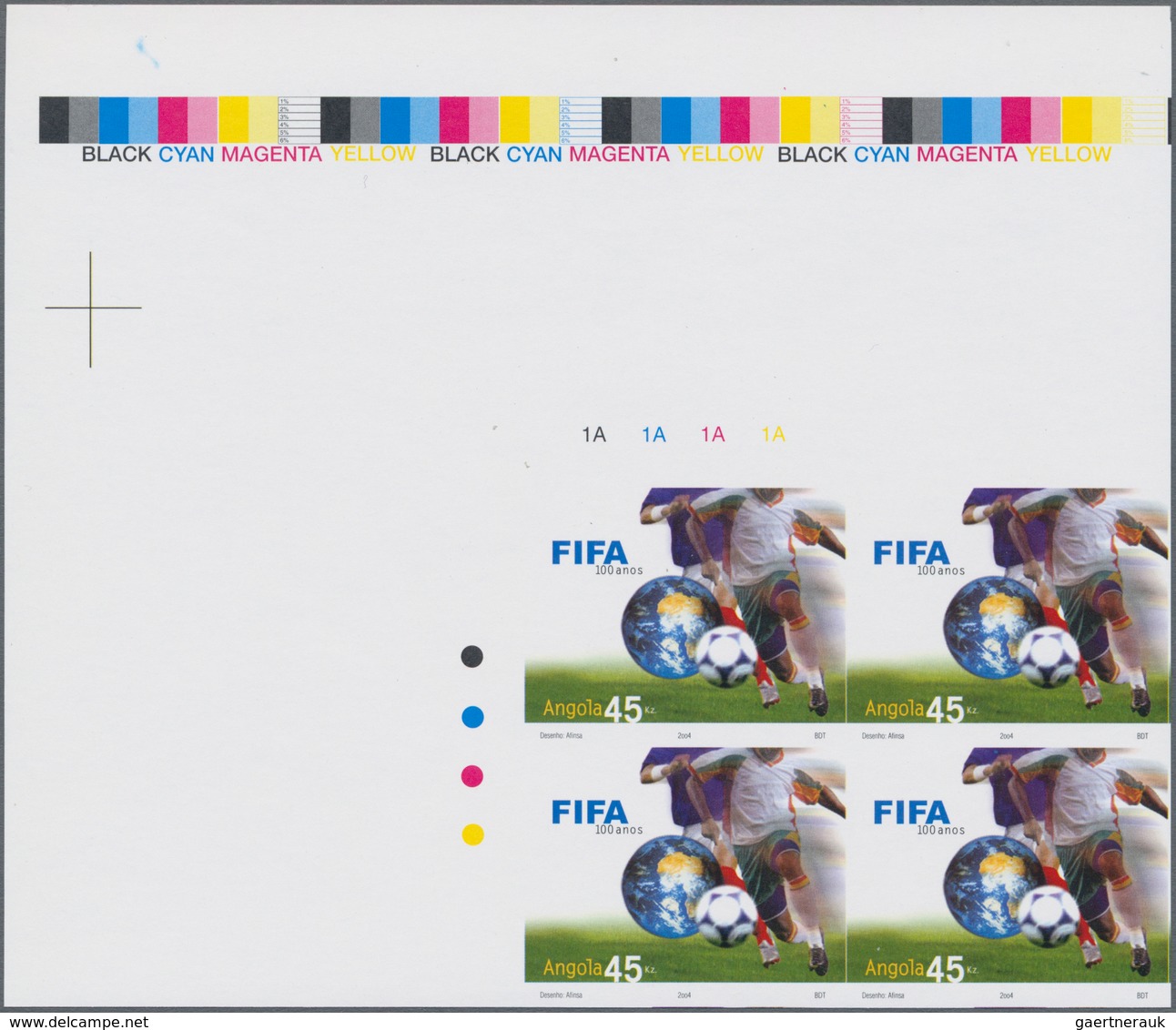Click the leftmost black swatch of the color bar
This screenshot has height=1030, width=1176.
pyautogui.click(x=54, y=120)
